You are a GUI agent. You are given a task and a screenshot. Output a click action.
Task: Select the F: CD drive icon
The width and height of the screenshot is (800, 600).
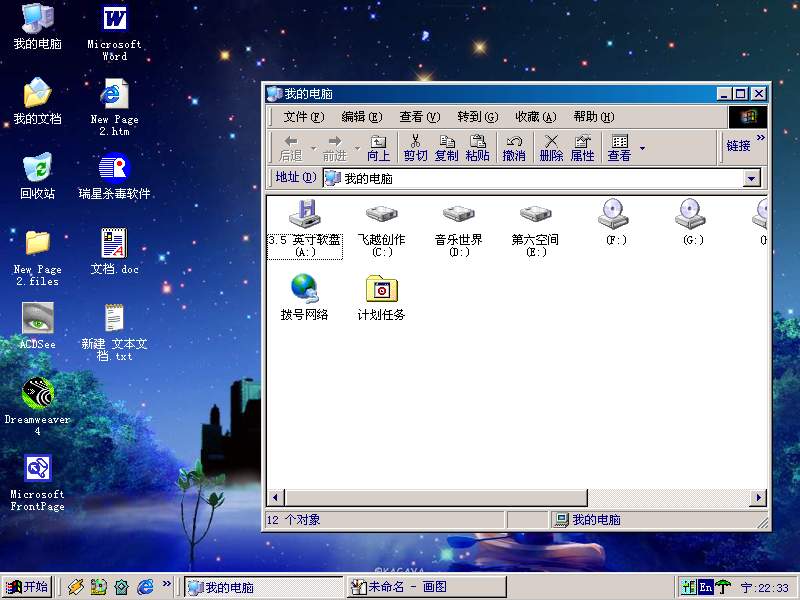[614, 222]
